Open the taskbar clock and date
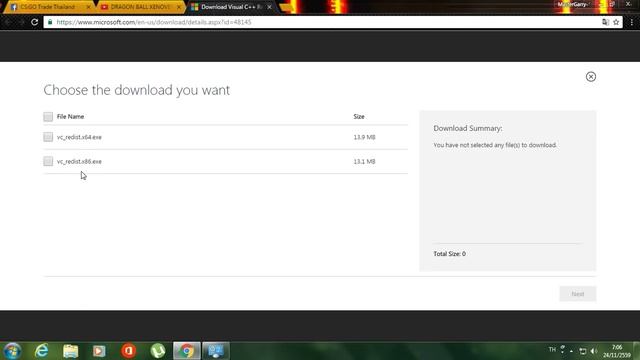The height and width of the screenshot is (360, 640). (x=617, y=351)
